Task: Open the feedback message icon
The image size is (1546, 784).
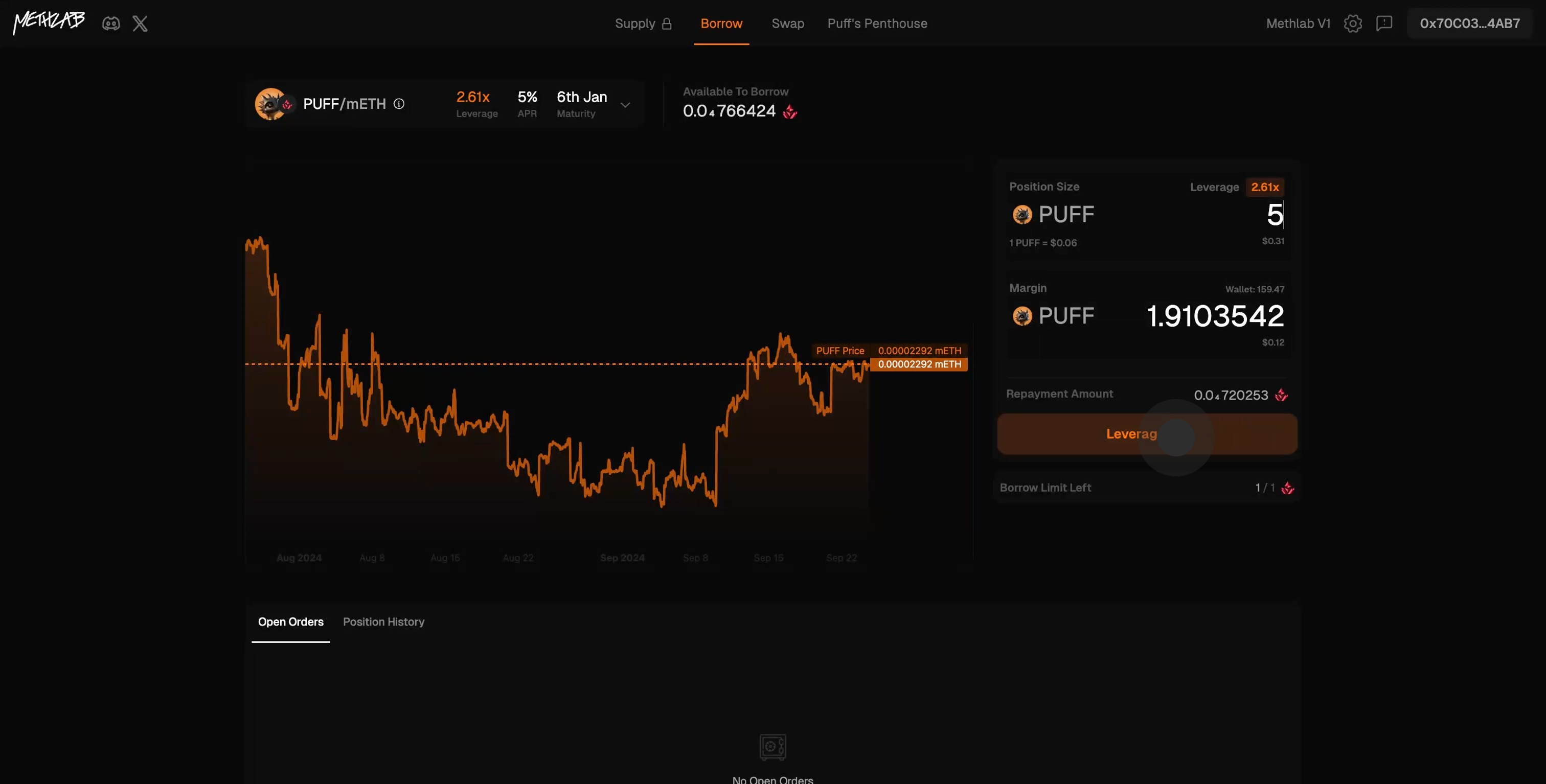Action: 1384,24
